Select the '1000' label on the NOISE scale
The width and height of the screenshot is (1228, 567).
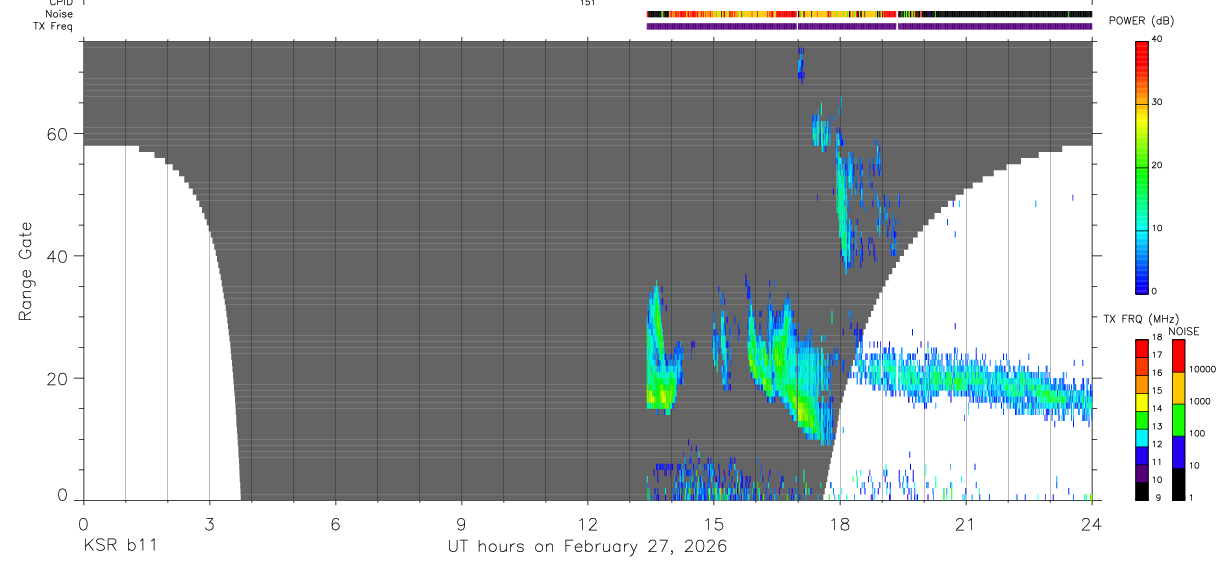tap(1199, 401)
